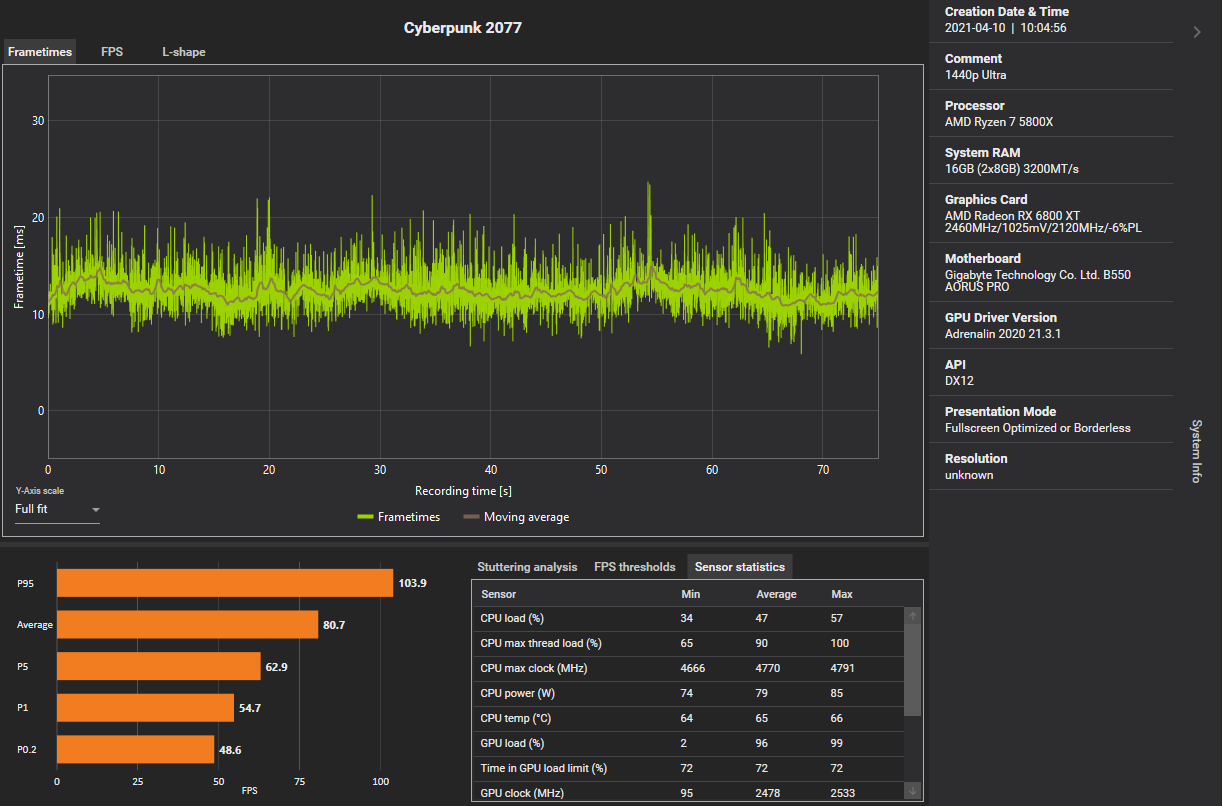Image resolution: width=1222 pixels, height=806 pixels.
Task: Click the Fullscreen Optimized or Borderless value
Action: [1038, 428]
